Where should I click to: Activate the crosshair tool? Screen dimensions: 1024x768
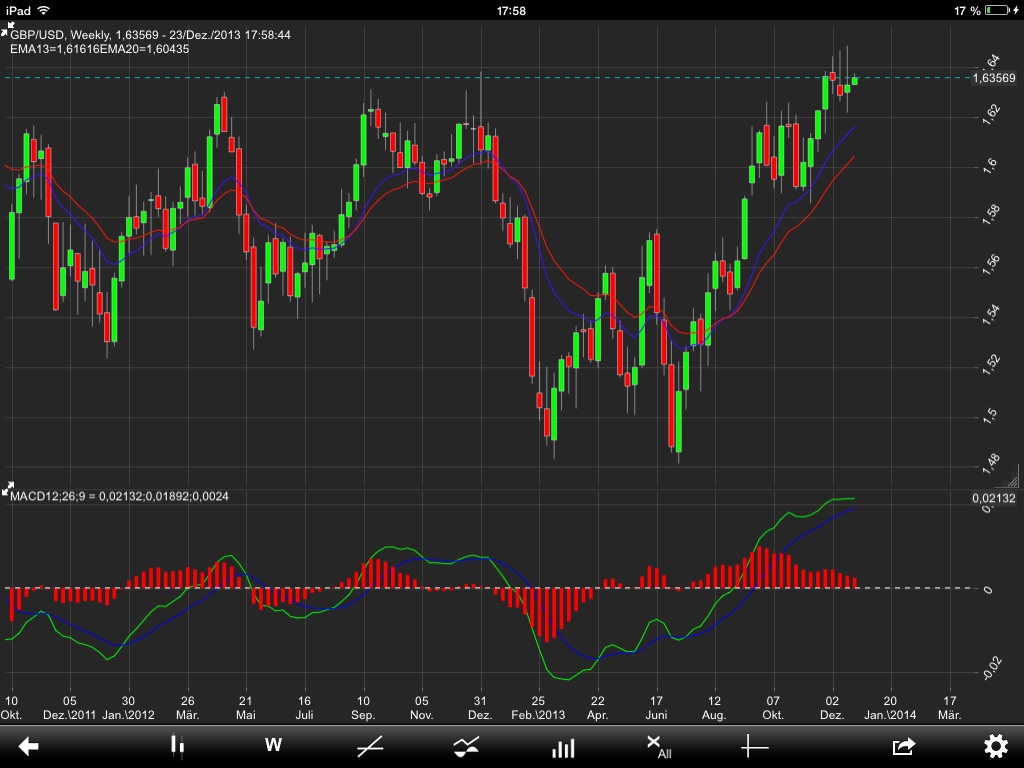pos(755,746)
